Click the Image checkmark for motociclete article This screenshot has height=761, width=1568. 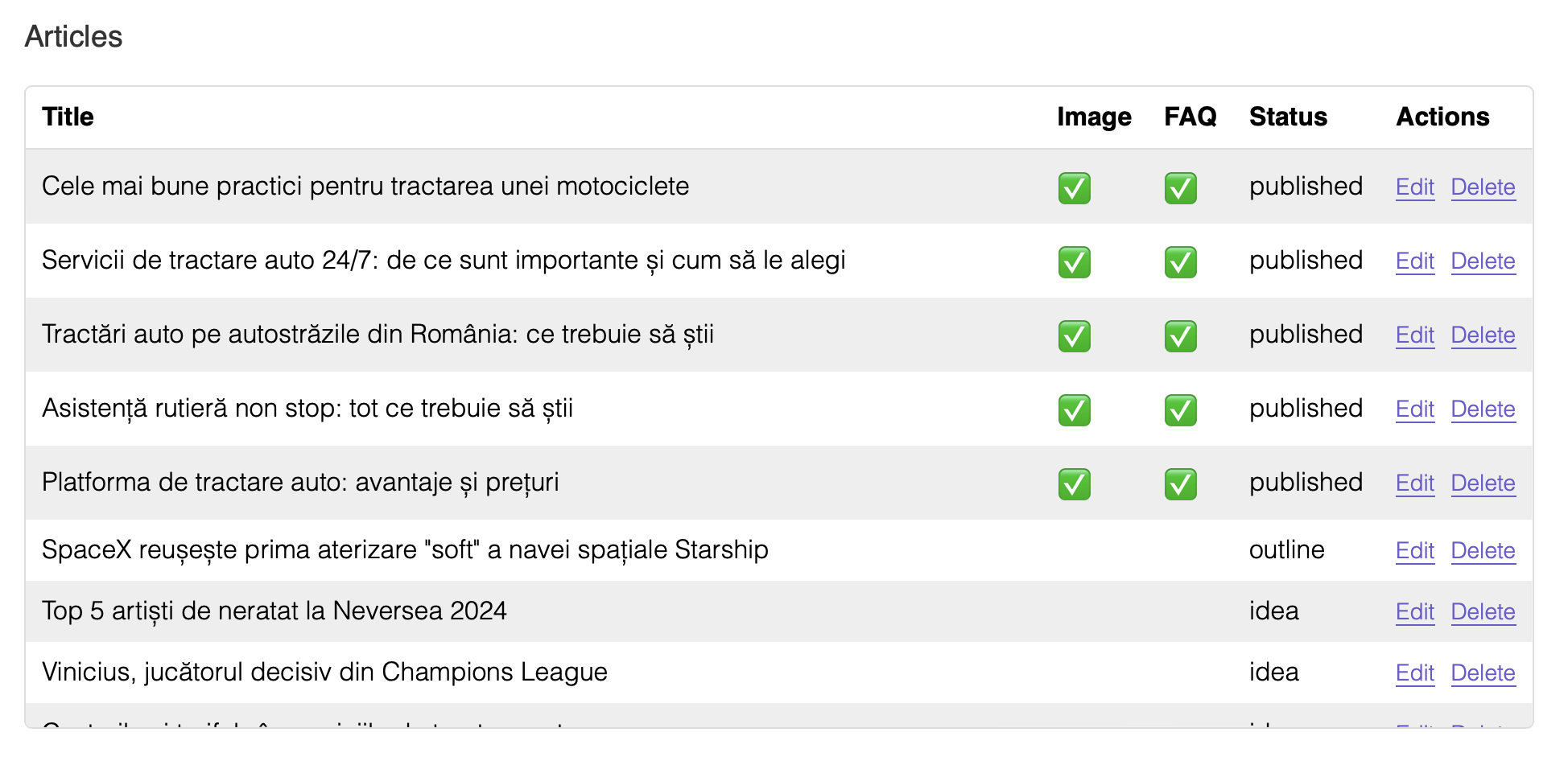(1074, 187)
